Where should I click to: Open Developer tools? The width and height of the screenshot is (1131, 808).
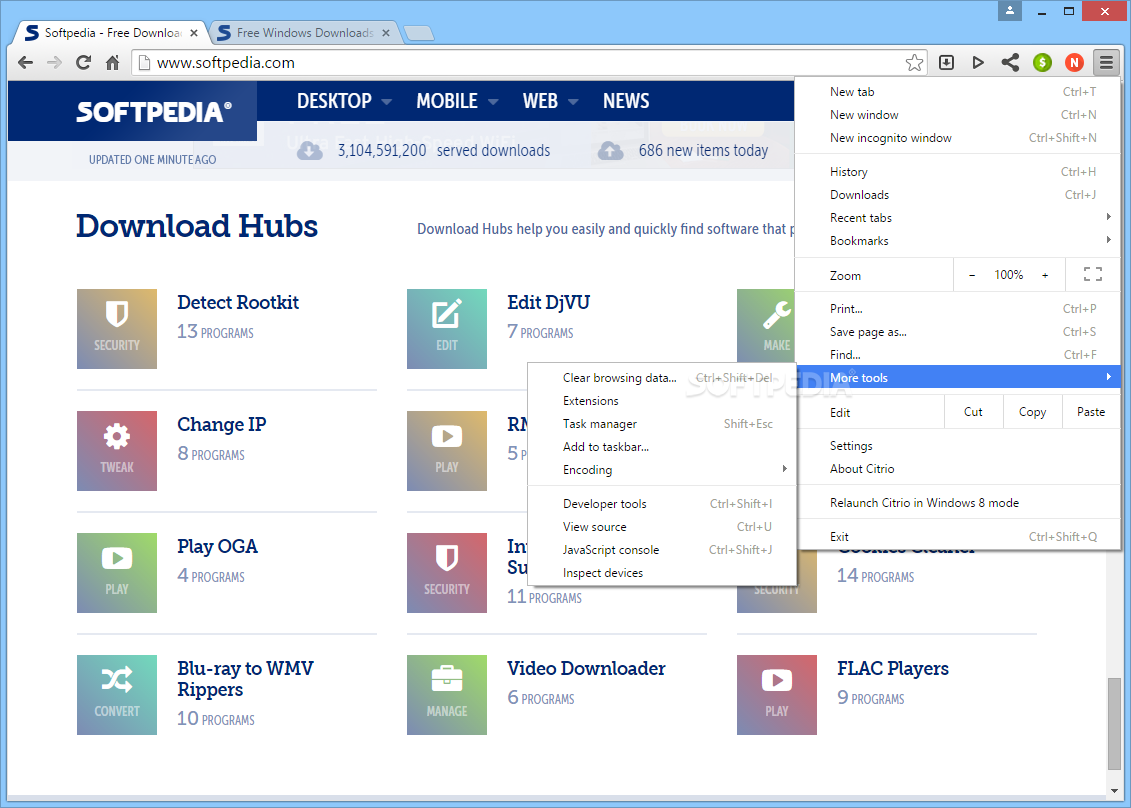tap(662, 504)
